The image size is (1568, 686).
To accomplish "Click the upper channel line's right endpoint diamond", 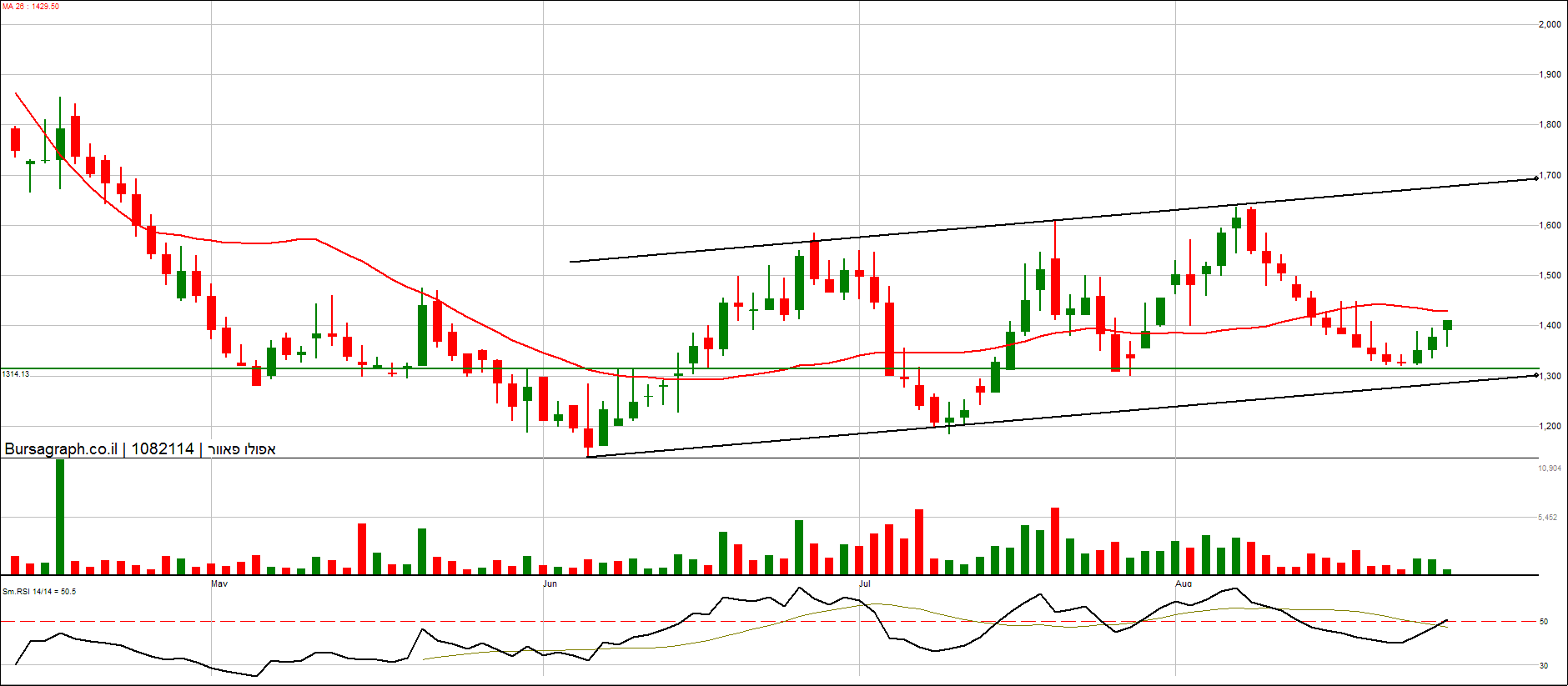I will coord(1536,178).
